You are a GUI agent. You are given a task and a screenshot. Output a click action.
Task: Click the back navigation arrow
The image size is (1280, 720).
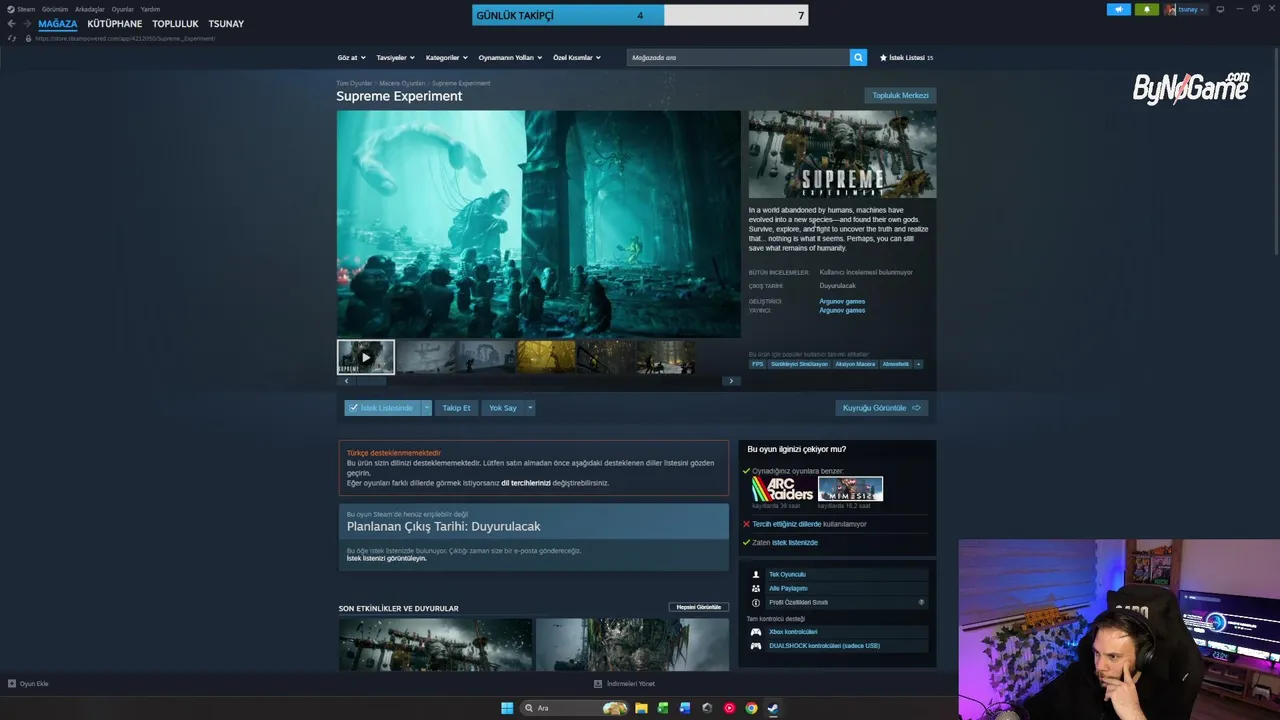(11, 23)
